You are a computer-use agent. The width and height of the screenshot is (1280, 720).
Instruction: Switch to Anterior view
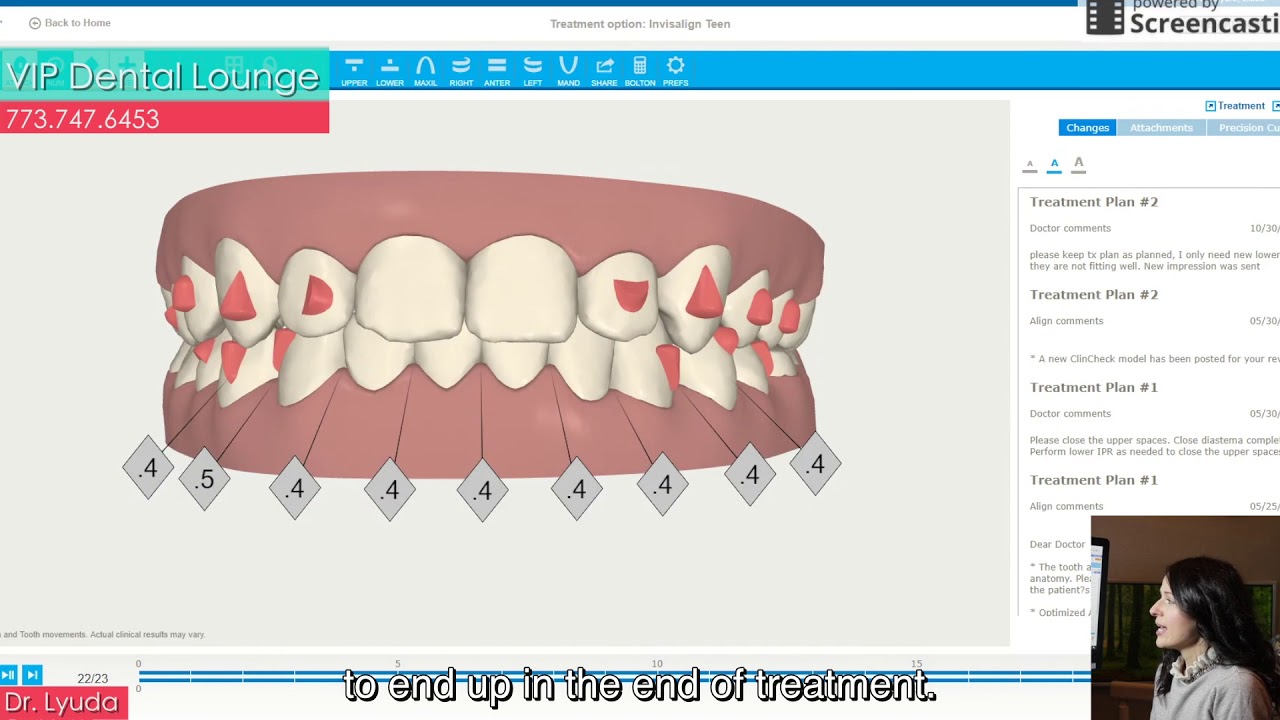point(497,71)
